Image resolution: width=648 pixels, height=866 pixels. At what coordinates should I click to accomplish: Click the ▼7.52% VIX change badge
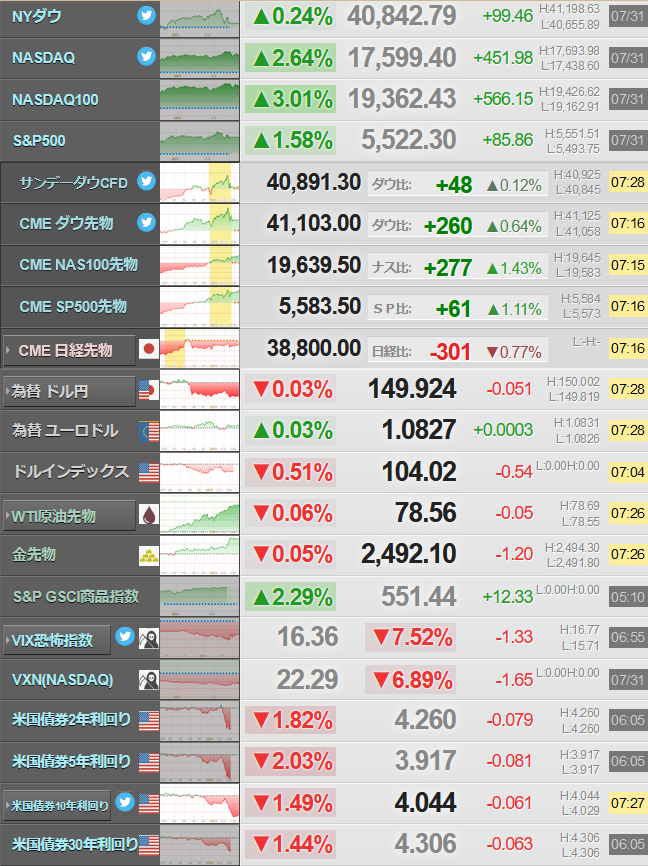[x=410, y=638]
